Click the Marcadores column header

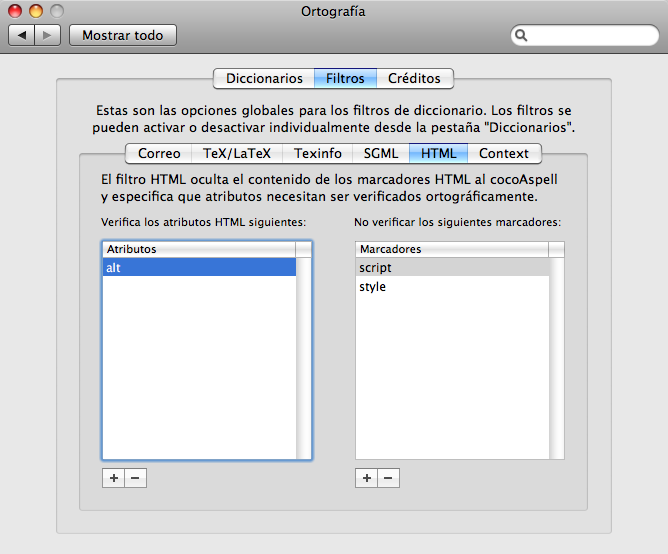452,249
